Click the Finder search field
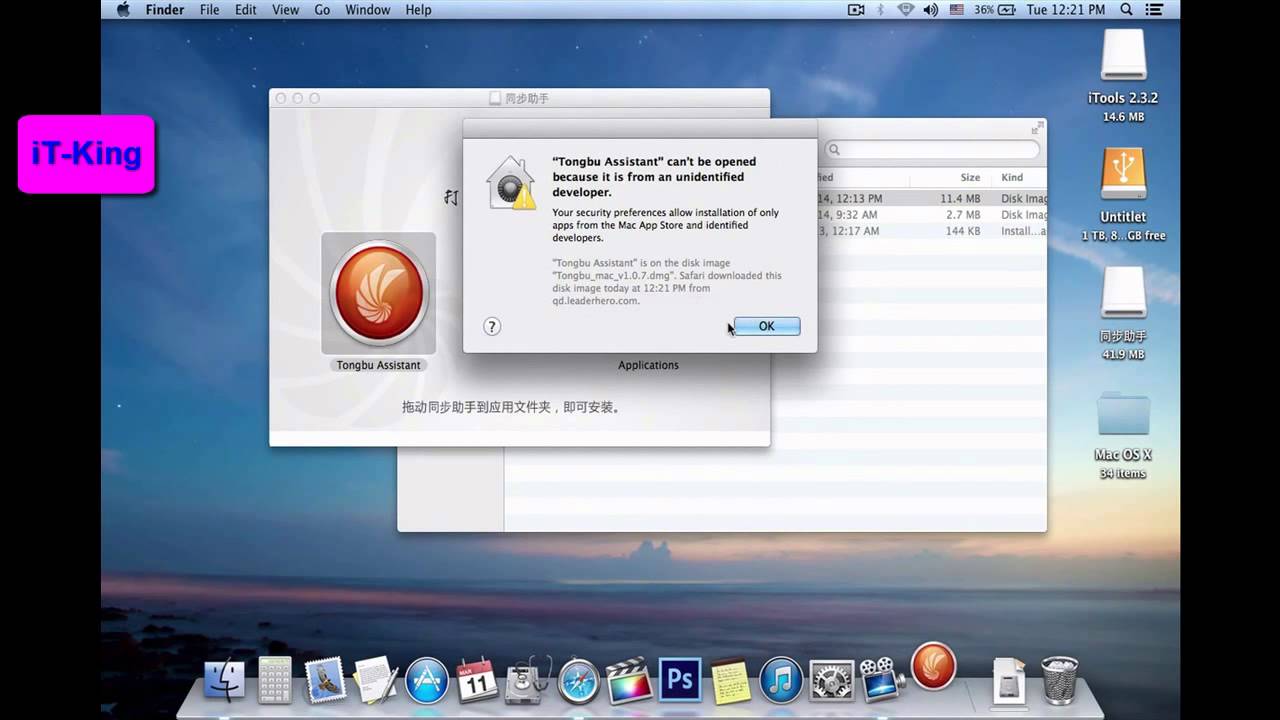This screenshot has width=1280, height=720. [x=931, y=150]
